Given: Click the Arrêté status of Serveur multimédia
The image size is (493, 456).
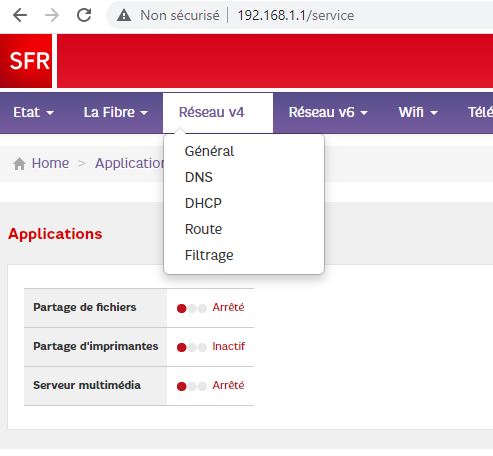Looking at the screenshot, I should pyautogui.click(x=228, y=385).
